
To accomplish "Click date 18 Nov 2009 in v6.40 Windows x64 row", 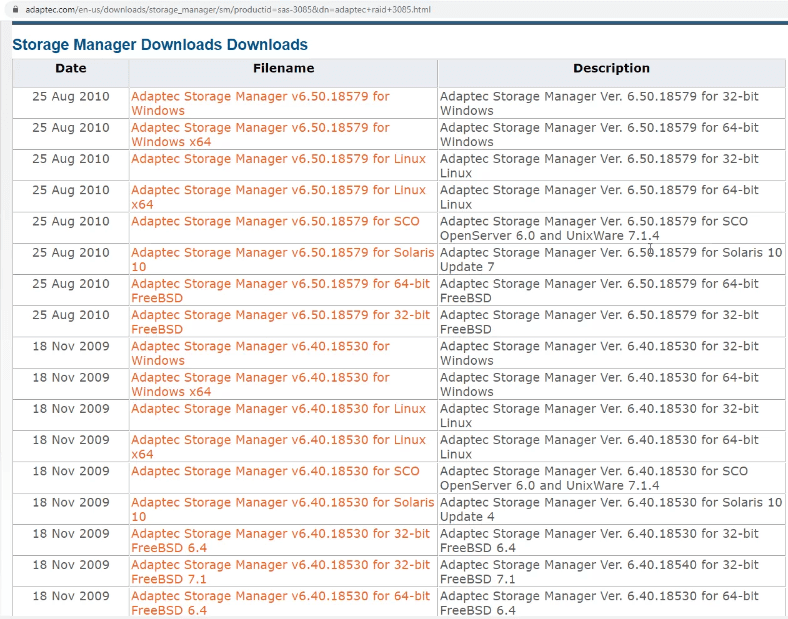I will tap(71, 377).
